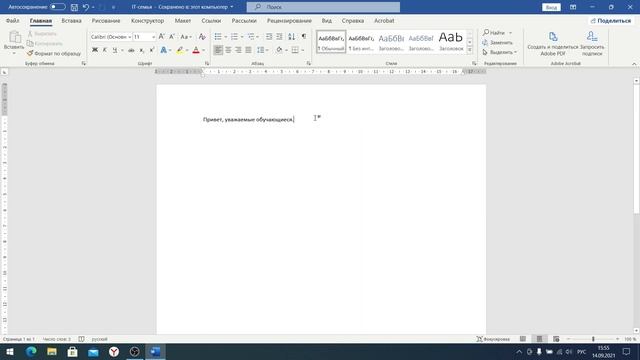Image resolution: width=640 pixels, height=360 pixels.
Task: Open the Файл menu tab
Action: 13,20
